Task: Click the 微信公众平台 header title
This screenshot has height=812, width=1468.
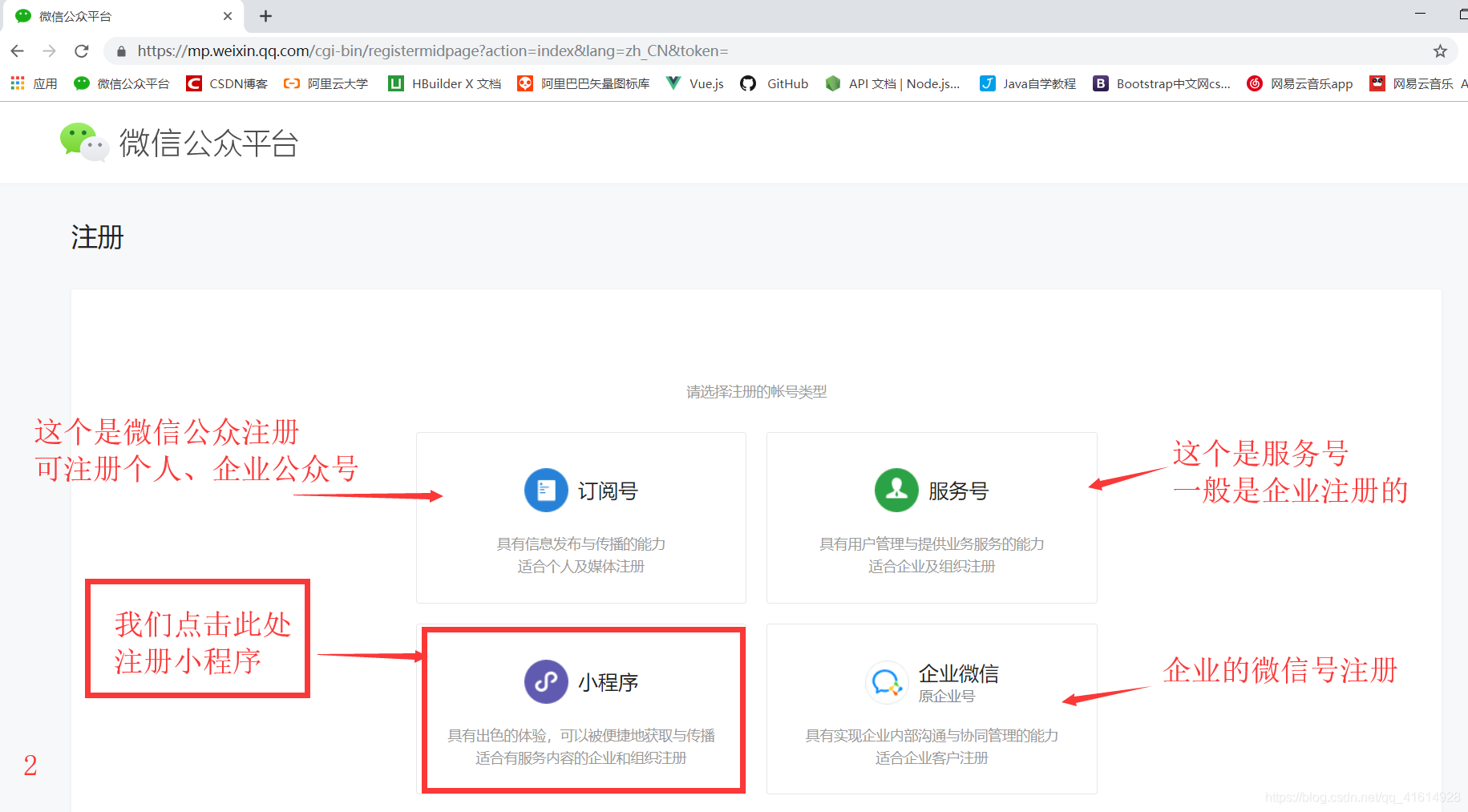Action: point(209,143)
